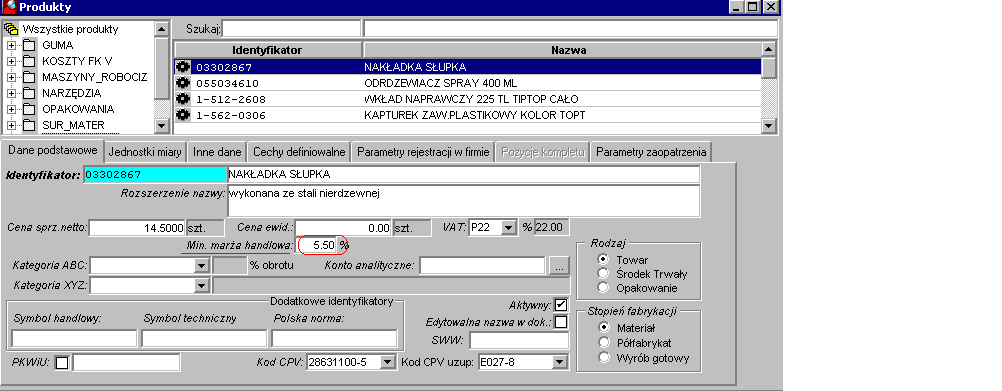1002x391 pixels.
Task: Click the Cena ewid. value field
Action: click(344, 227)
